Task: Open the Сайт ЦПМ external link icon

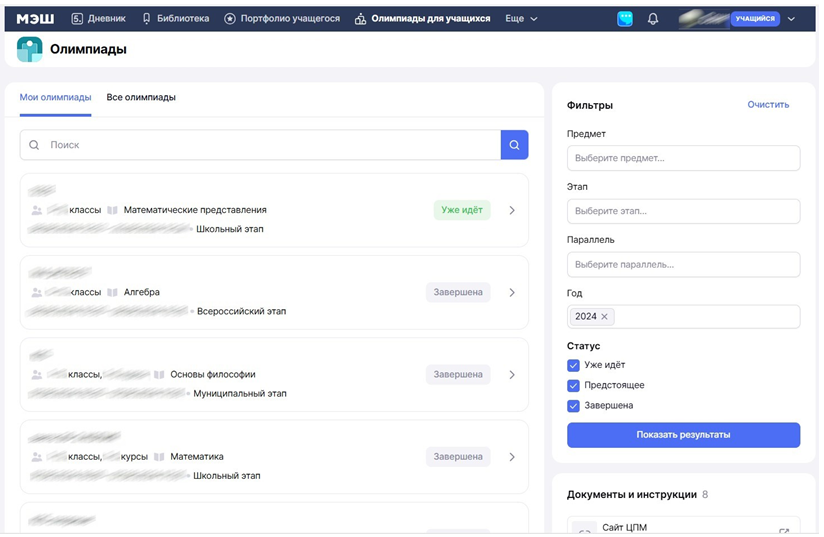Action: pos(784,531)
